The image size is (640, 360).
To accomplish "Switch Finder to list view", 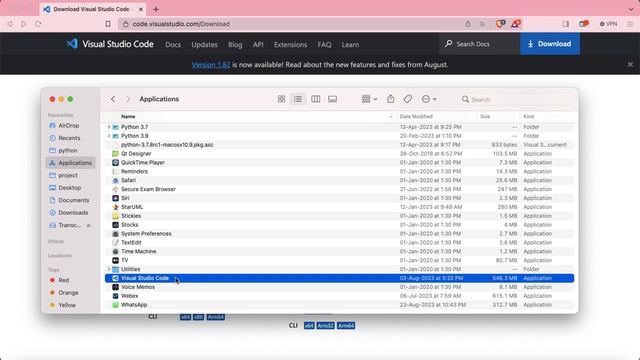I will pos(298,99).
